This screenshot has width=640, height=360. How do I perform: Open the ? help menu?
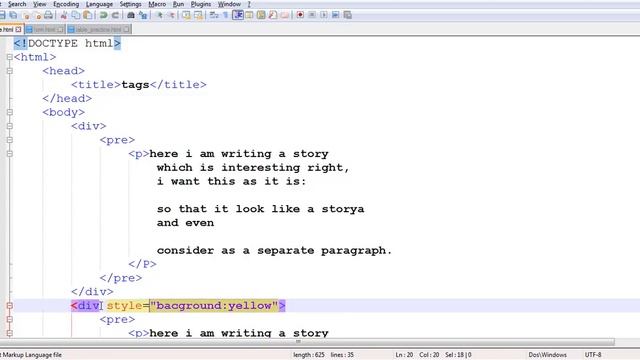(x=249, y=4)
